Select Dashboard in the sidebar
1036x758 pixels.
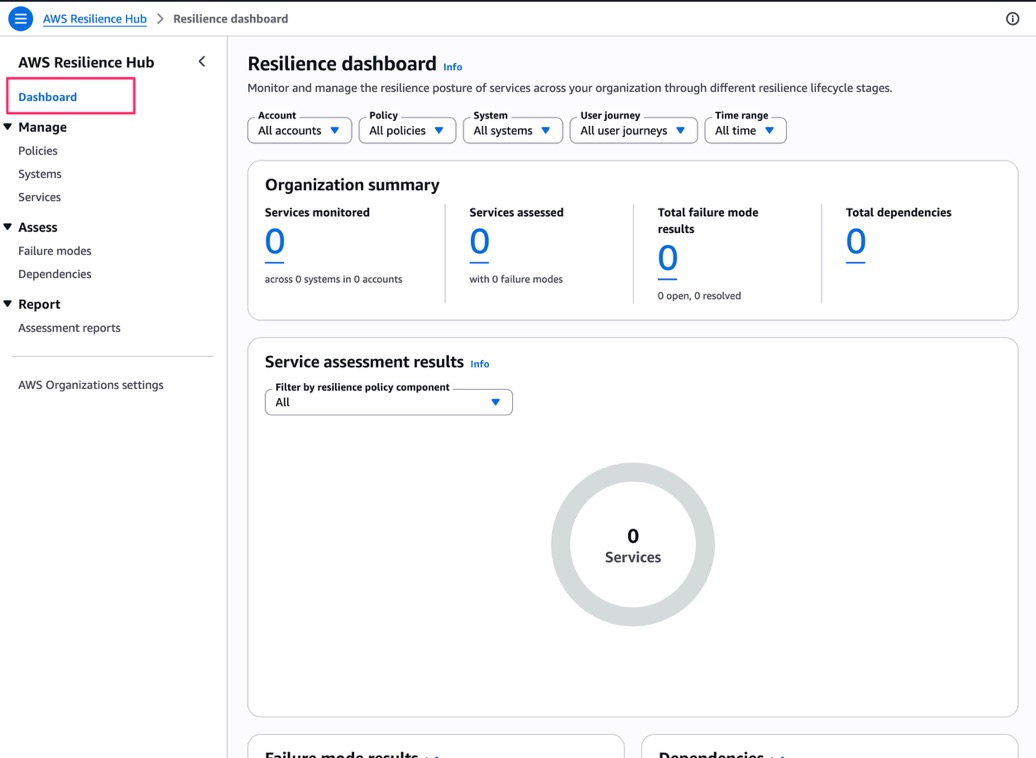[x=48, y=96]
